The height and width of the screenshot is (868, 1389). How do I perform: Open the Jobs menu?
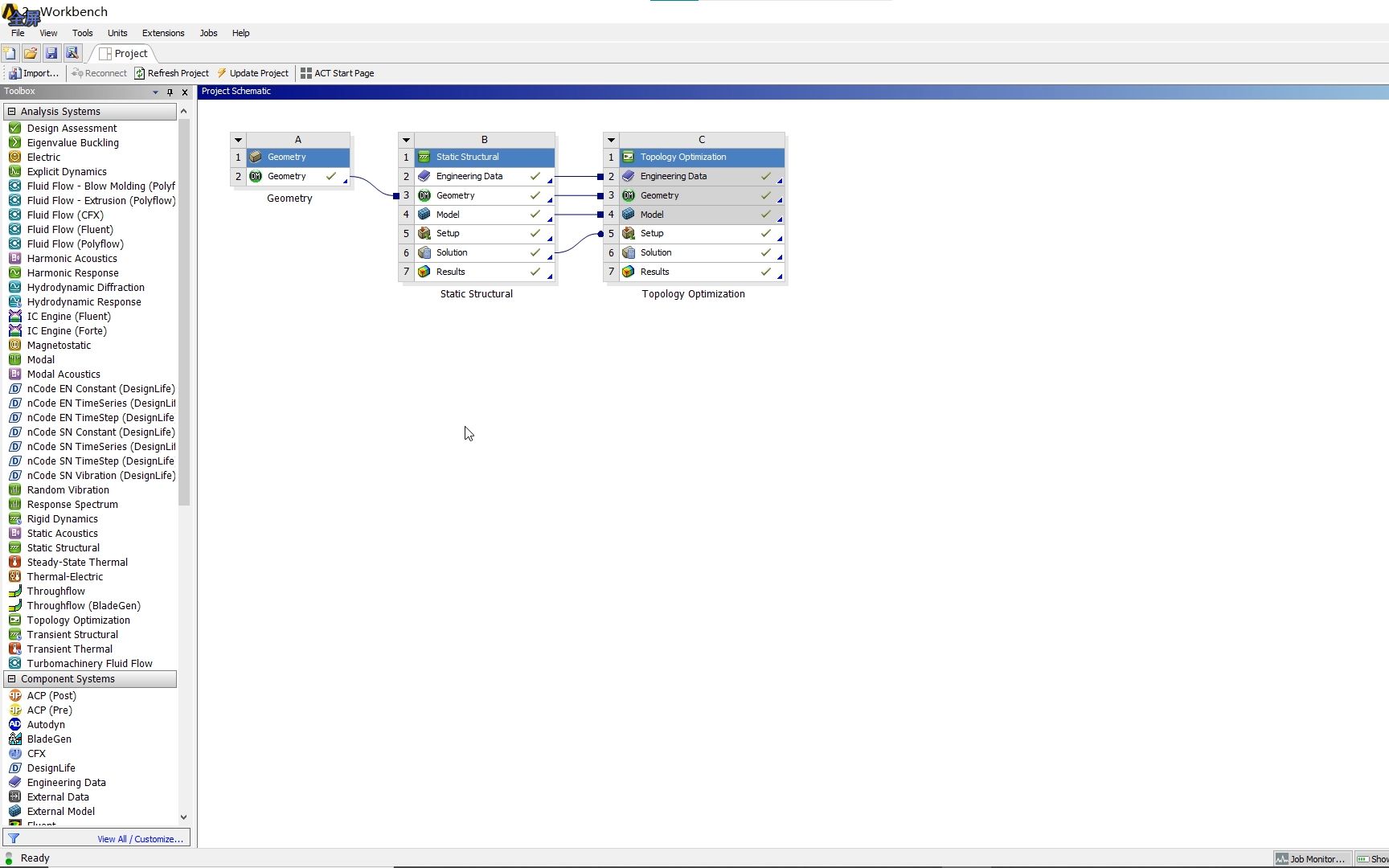click(x=208, y=33)
